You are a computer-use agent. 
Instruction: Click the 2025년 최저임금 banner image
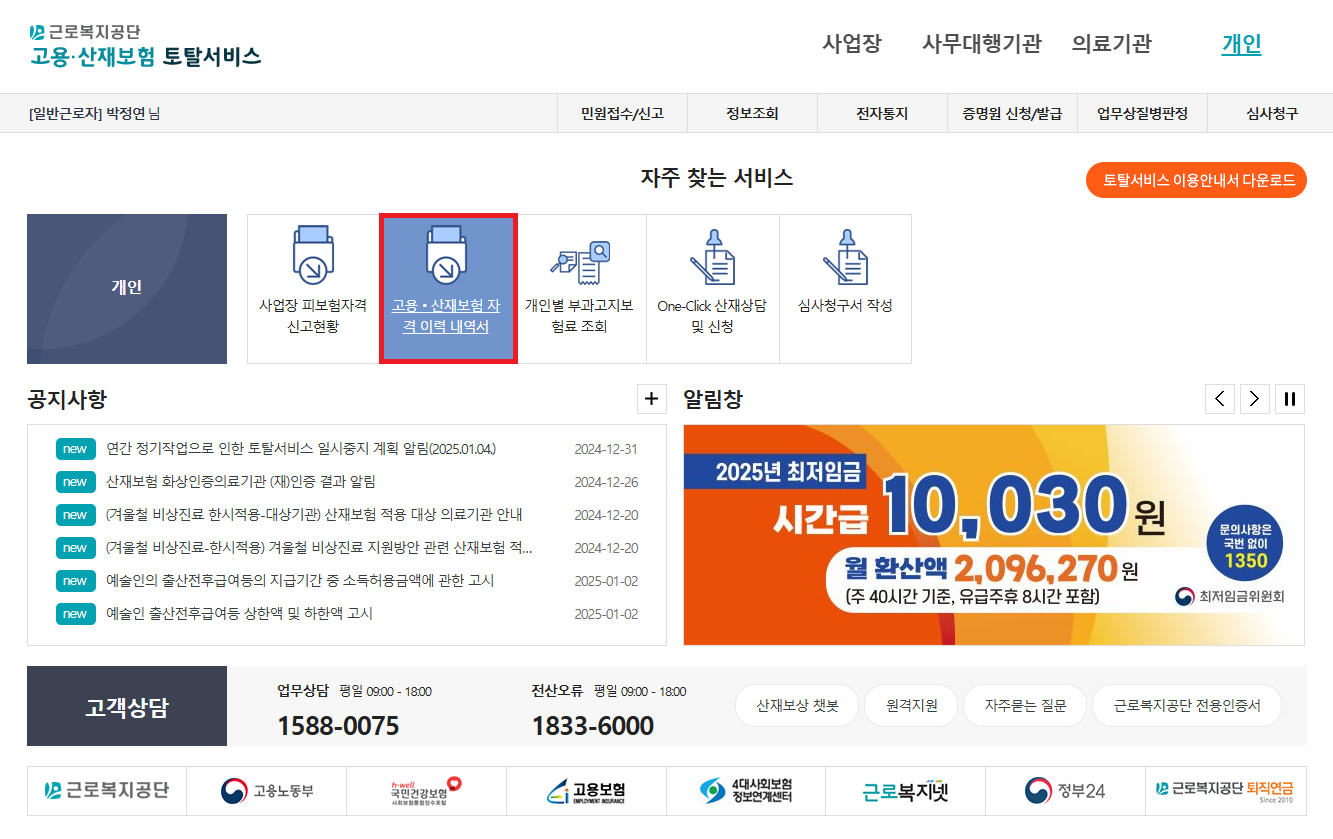(993, 535)
